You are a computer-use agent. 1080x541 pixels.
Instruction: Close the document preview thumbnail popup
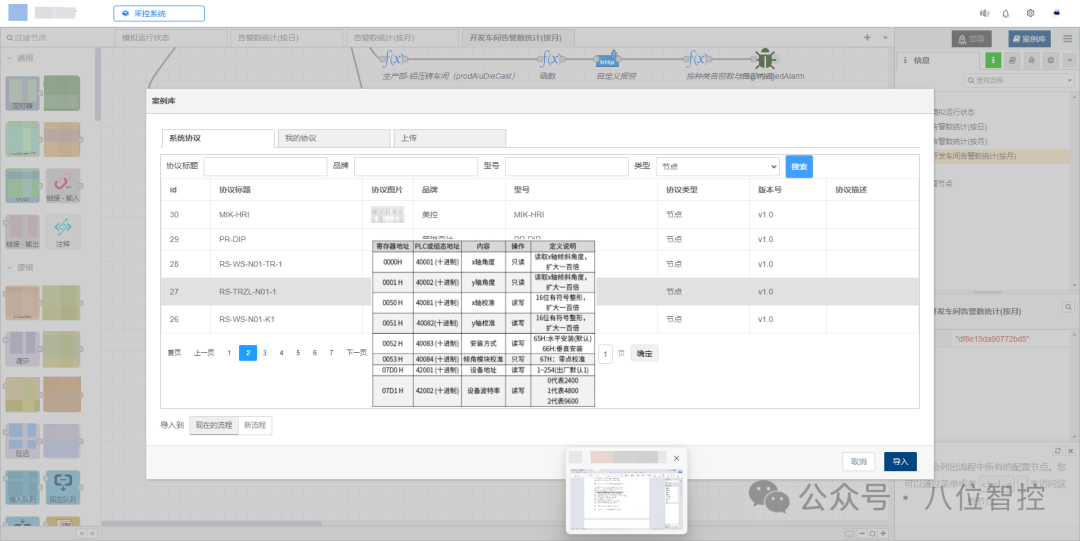(x=676, y=458)
